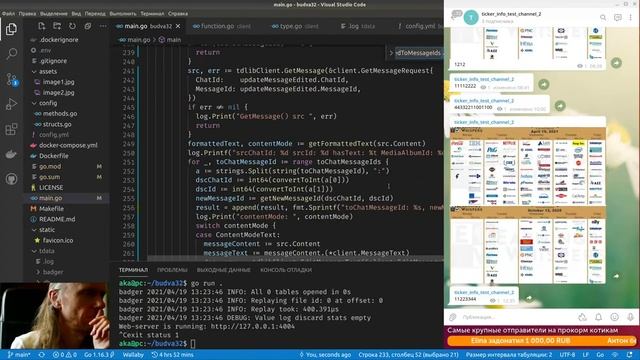Switch the main git branch in status bar

(19, 355)
